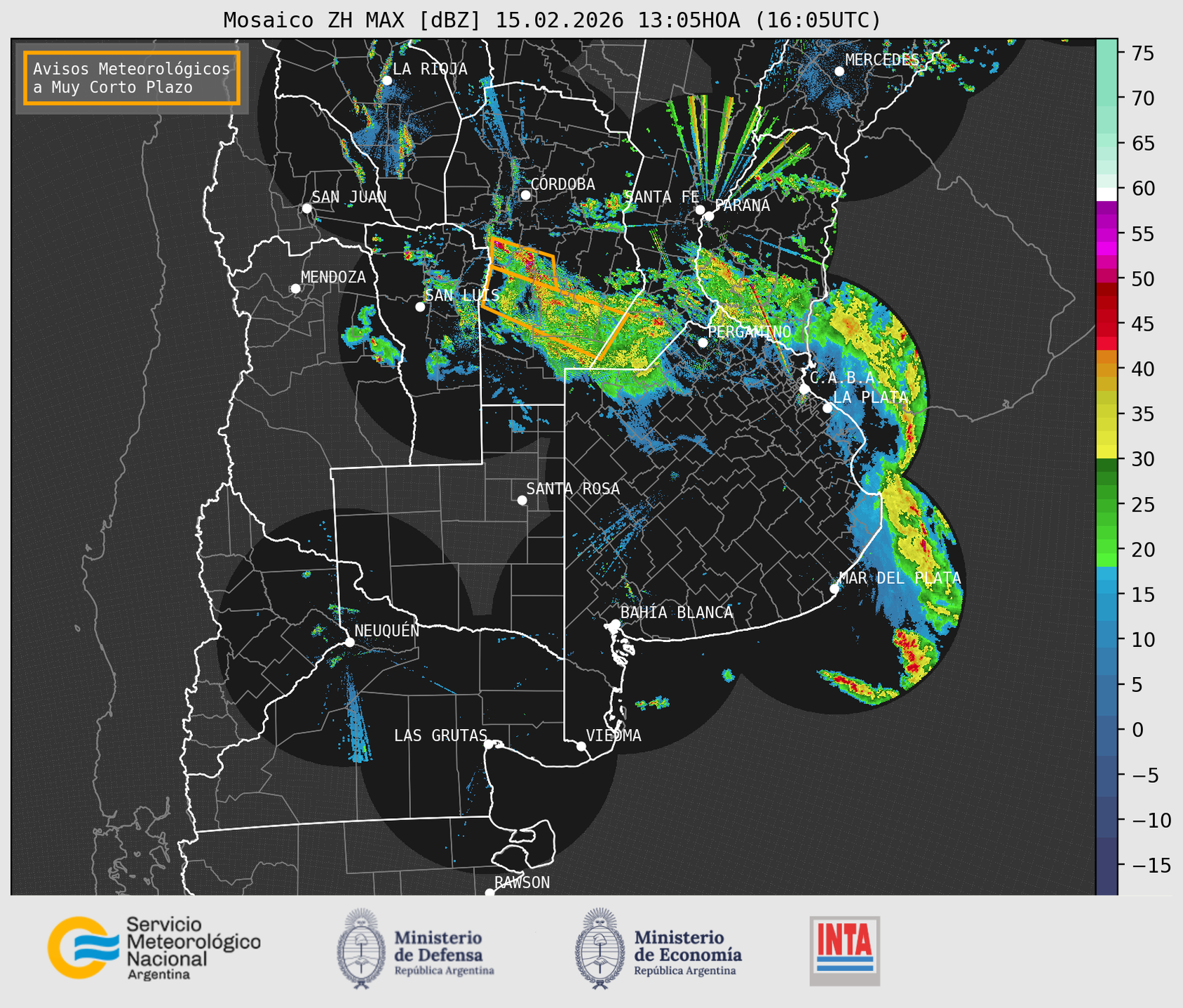Image resolution: width=1183 pixels, height=1008 pixels.
Task: Click the VIEDMA city marker dot
Action: pos(581,746)
